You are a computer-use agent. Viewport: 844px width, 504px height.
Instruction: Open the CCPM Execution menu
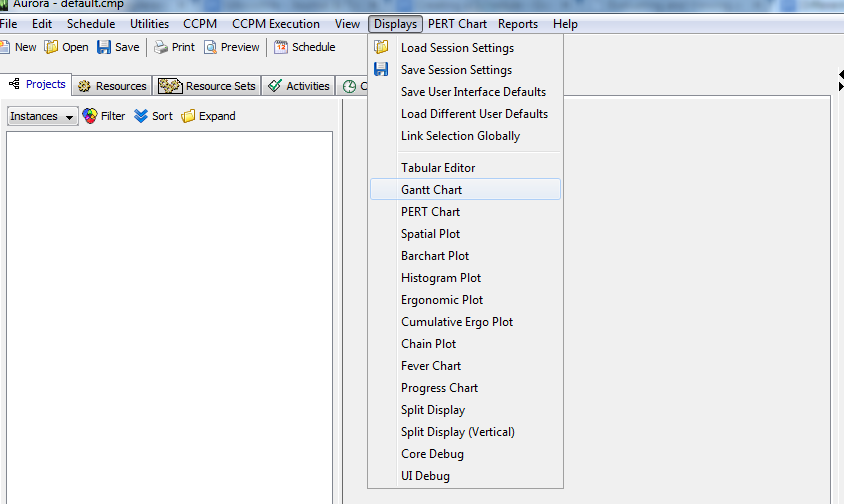click(x=276, y=24)
